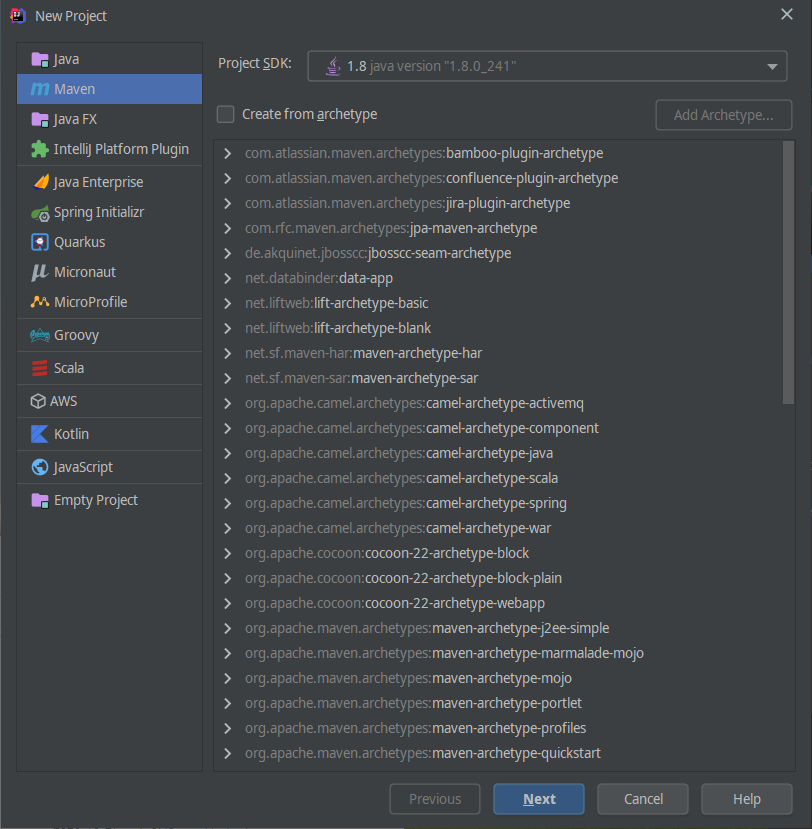The image size is (812, 829).
Task: Click the Maven 'm' icon
Action: [x=40, y=89]
